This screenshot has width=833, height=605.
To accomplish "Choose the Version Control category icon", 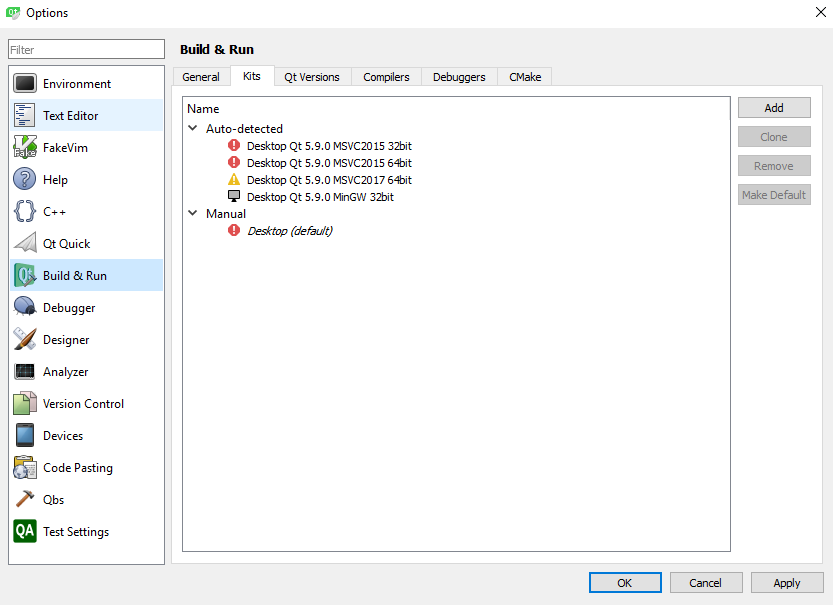I will click(x=25, y=404).
